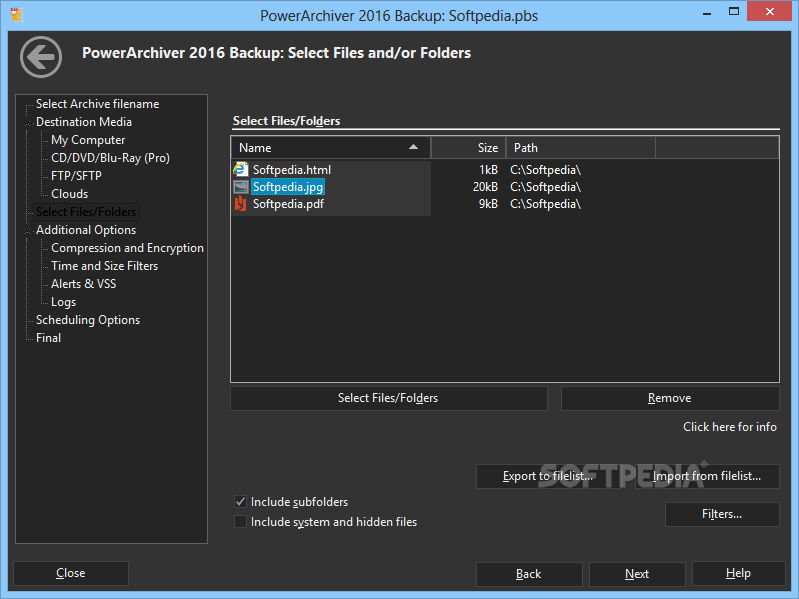This screenshot has height=599, width=799.
Task: Click the round back arrow icon
Action: tap(41, 57)
